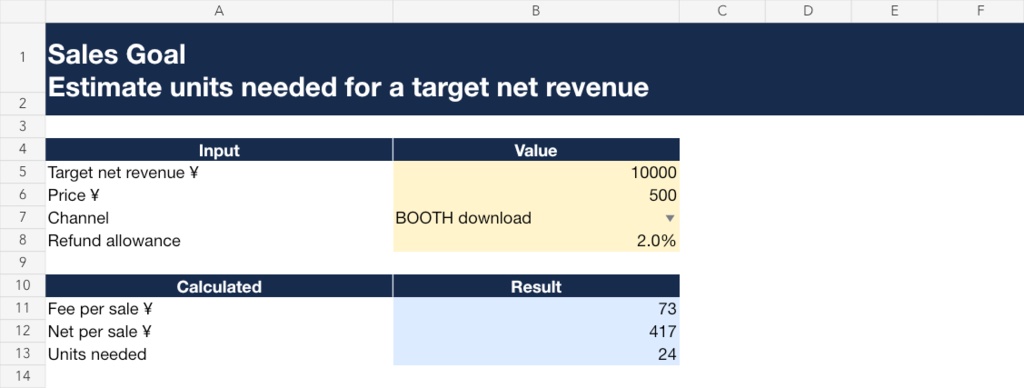The height and width of the screenshot is (388, 1024).
Task: Click the 'Sales Goal' title text
Action: (117, 54)
